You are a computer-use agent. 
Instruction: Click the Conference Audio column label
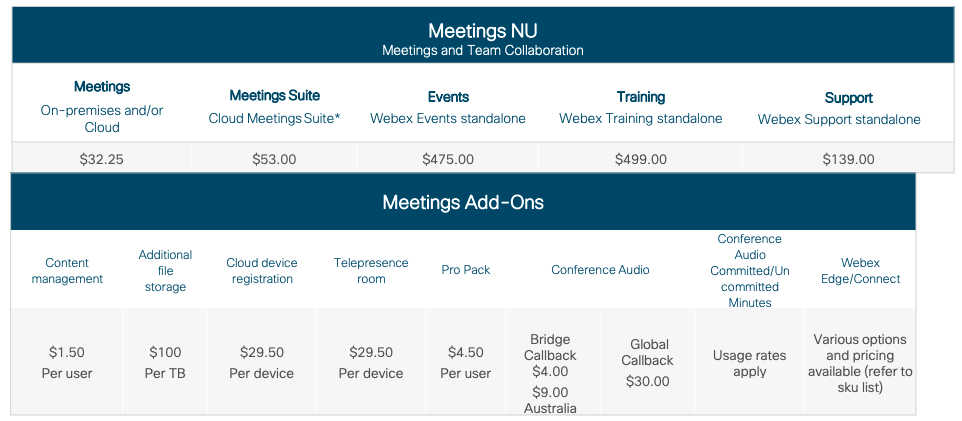[x=600, y=270]
